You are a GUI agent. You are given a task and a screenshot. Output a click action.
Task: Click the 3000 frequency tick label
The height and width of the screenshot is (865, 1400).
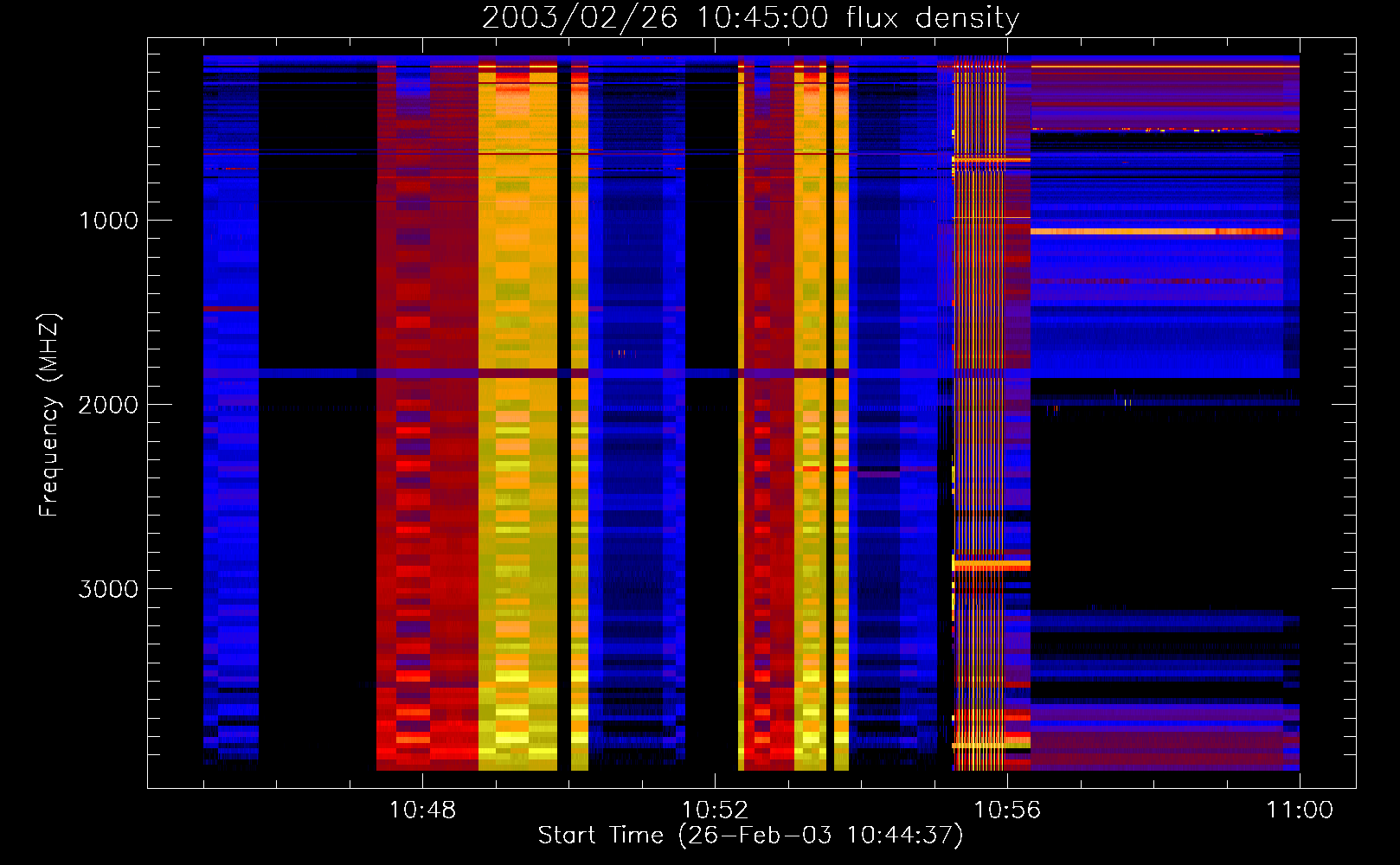coord(108,589)
